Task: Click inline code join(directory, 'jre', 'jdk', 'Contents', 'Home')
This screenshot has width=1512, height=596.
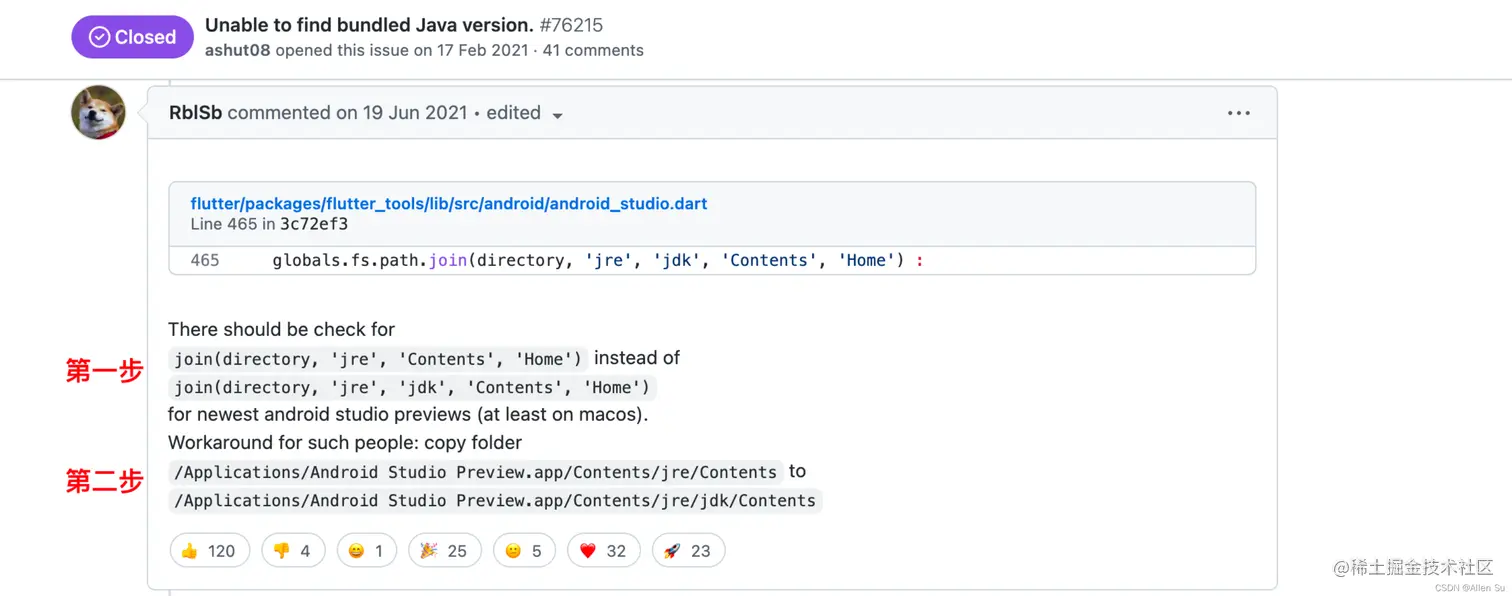Action: 413,387
